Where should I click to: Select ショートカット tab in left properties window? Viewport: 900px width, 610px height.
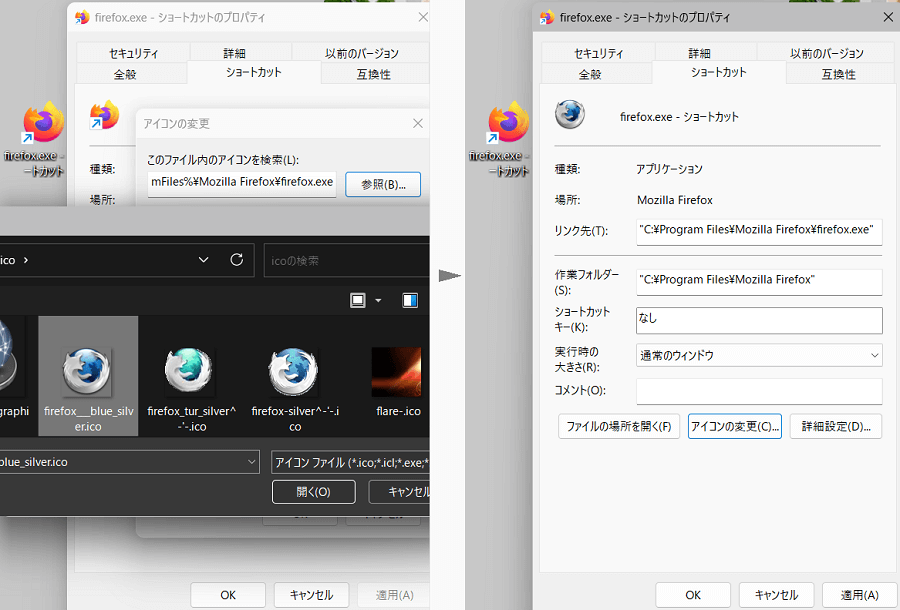[254, 72]
